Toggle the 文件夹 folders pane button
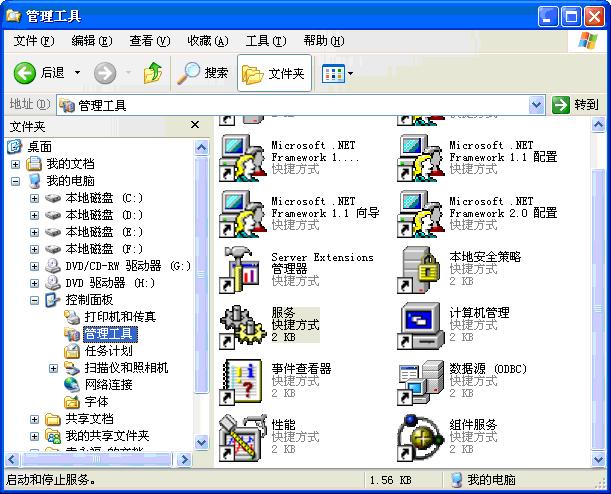 tap(274, 73)
